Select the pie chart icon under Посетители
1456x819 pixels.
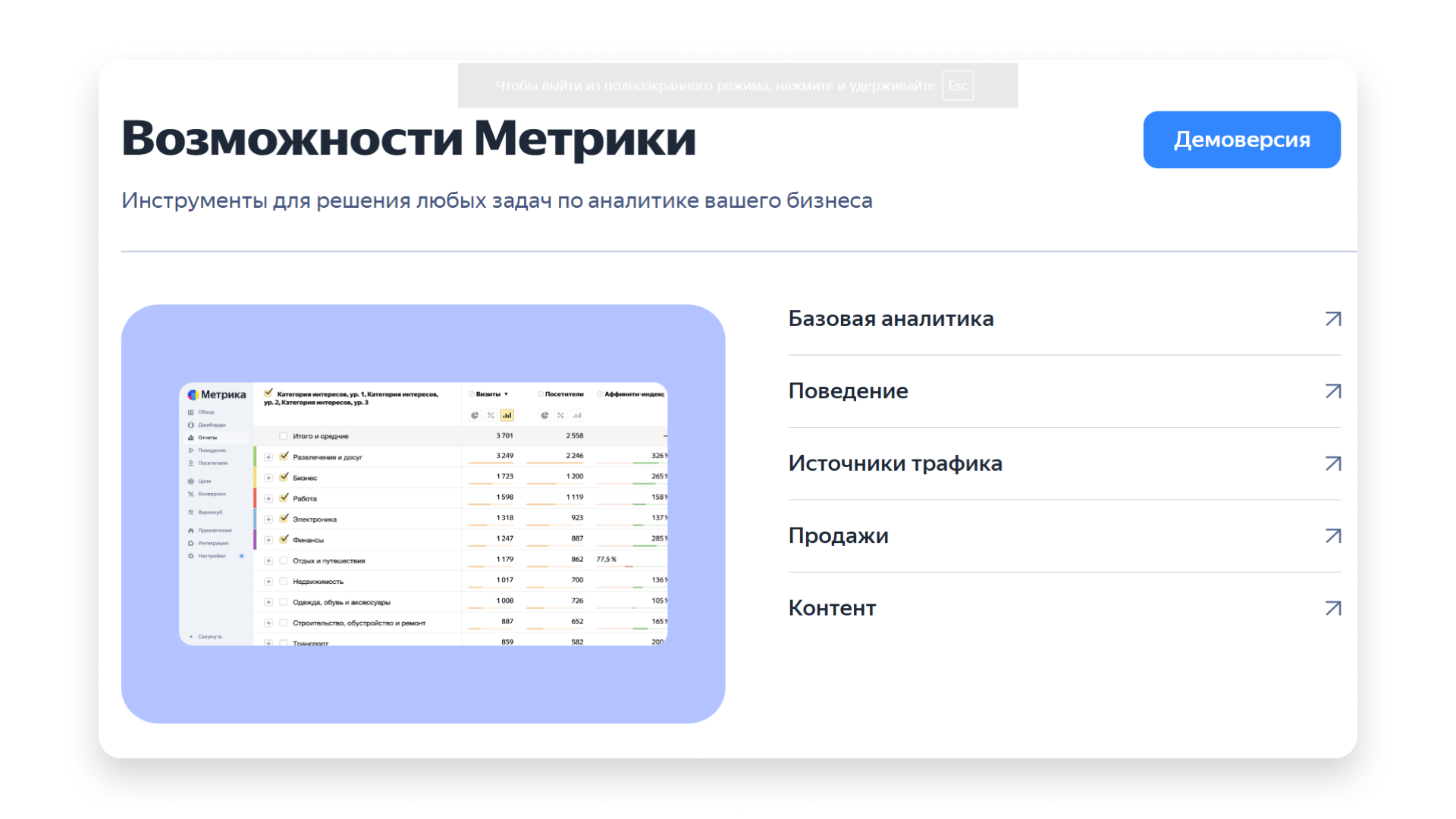point(544,416)
